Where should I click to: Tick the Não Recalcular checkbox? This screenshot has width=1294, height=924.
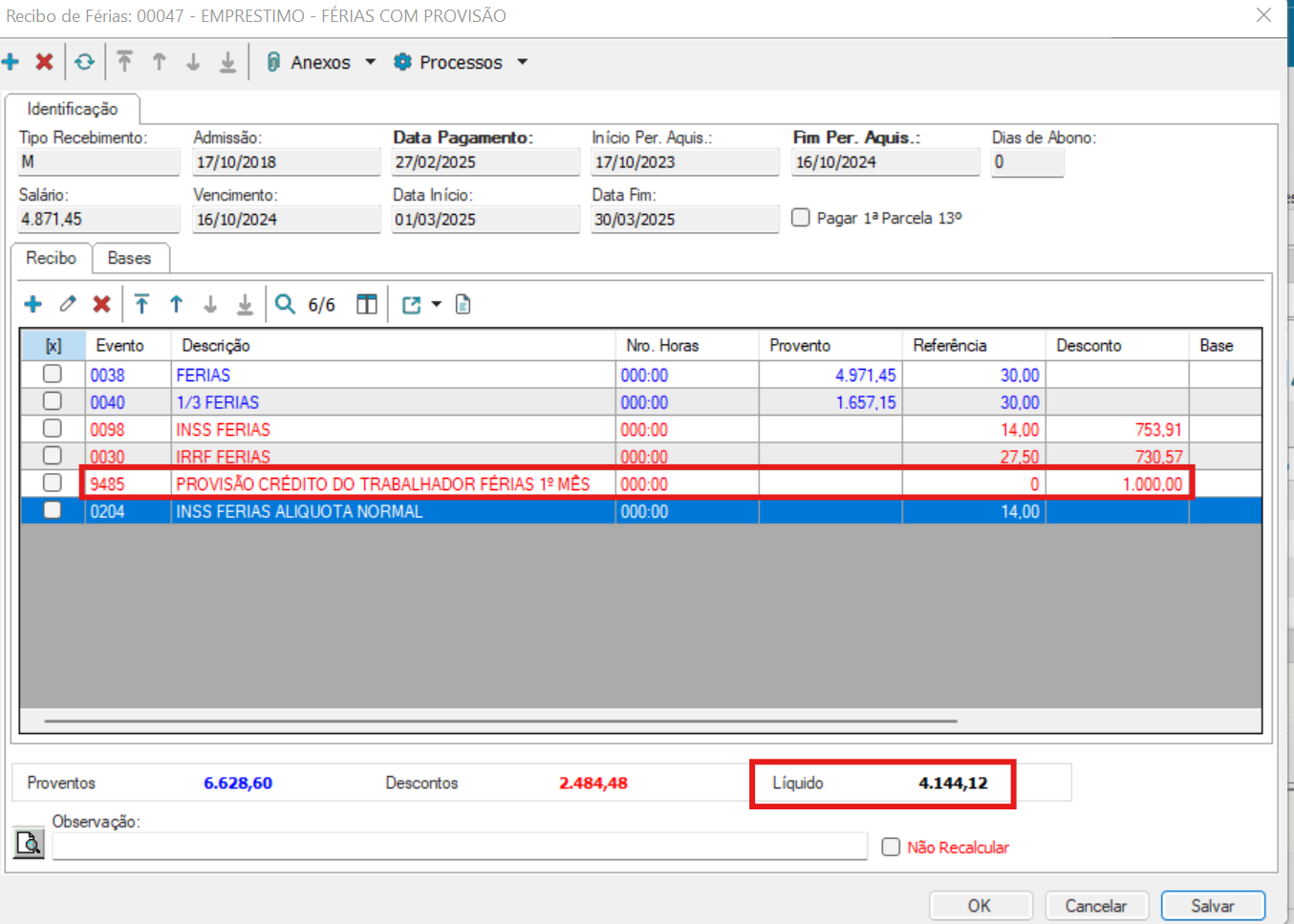(x=891, y=848)
